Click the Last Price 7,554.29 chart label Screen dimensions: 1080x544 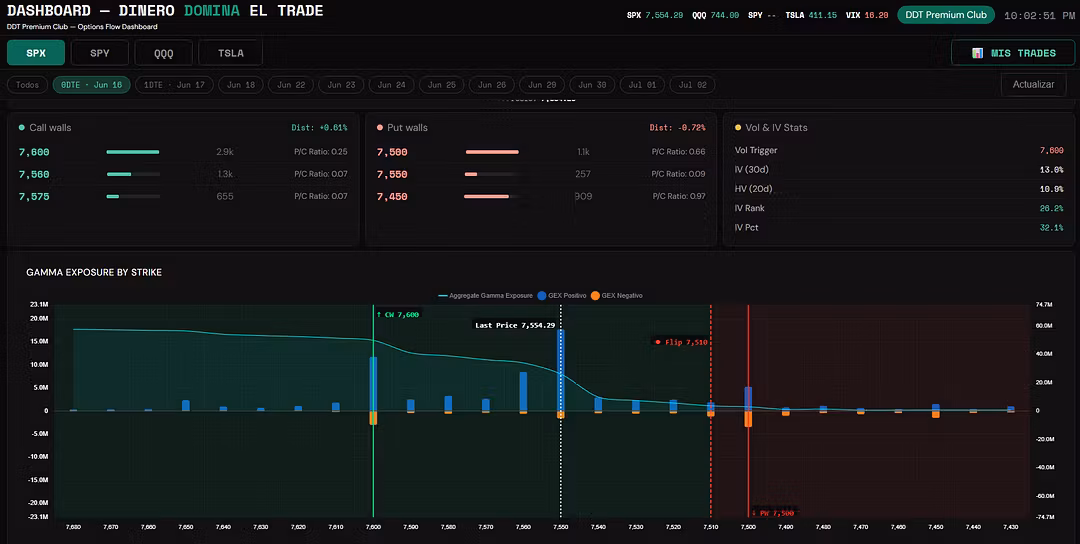click(x=515, y=325)
